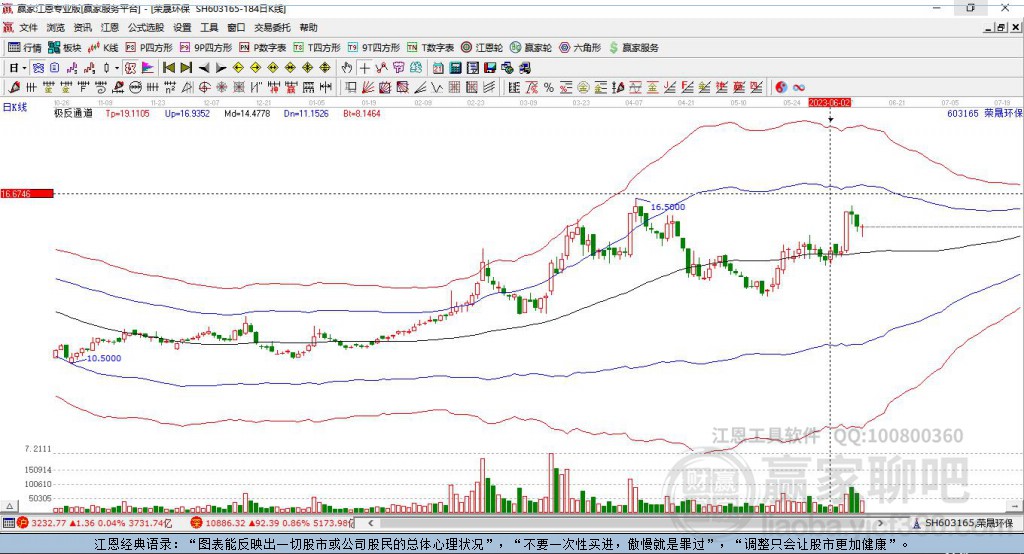Click the n² numeric tool icon
Screen dimensions: 1024x554
(170, 88)
